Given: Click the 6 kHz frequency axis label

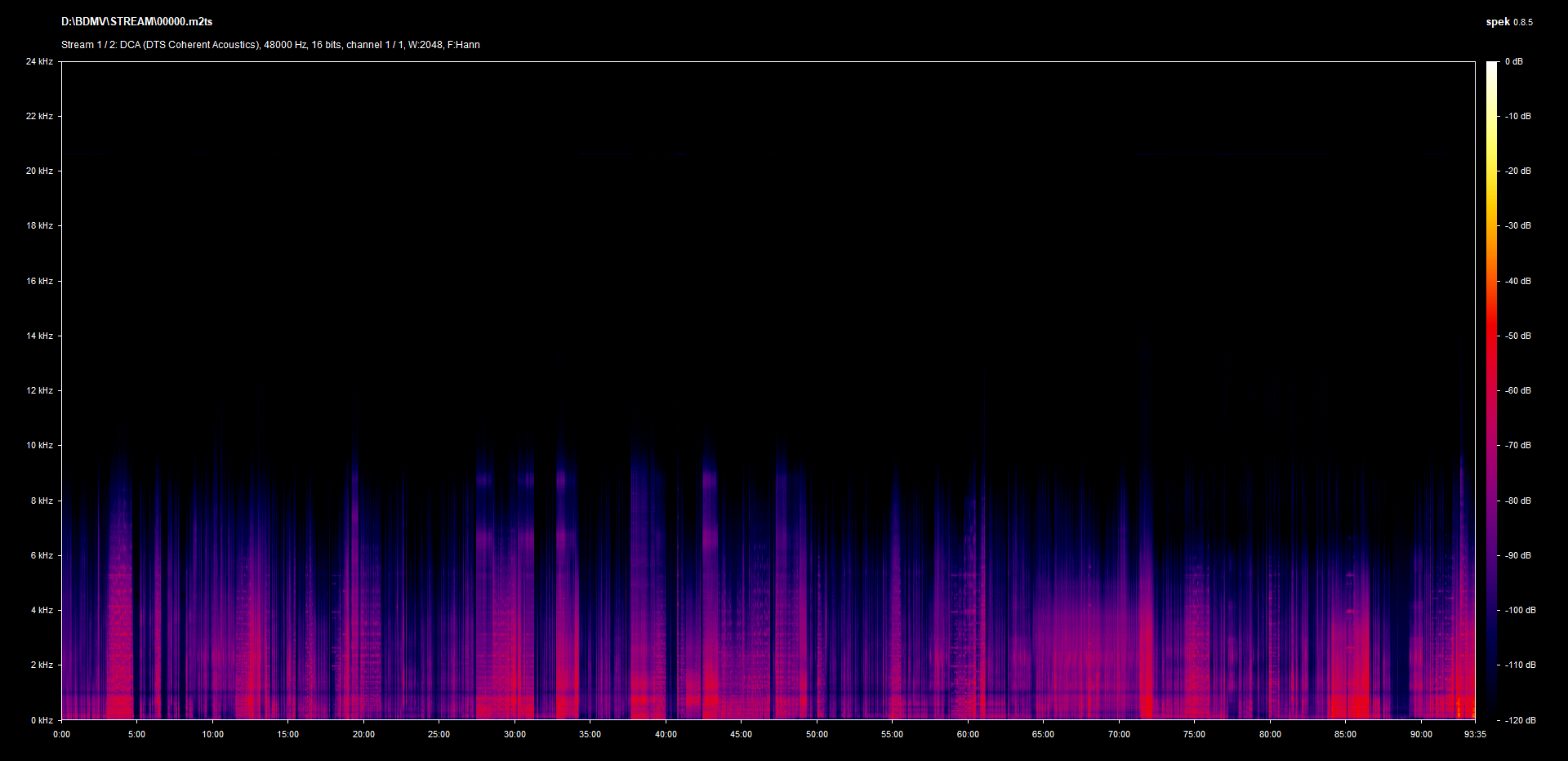Looking at the screenshot, I should click(42, 555).
